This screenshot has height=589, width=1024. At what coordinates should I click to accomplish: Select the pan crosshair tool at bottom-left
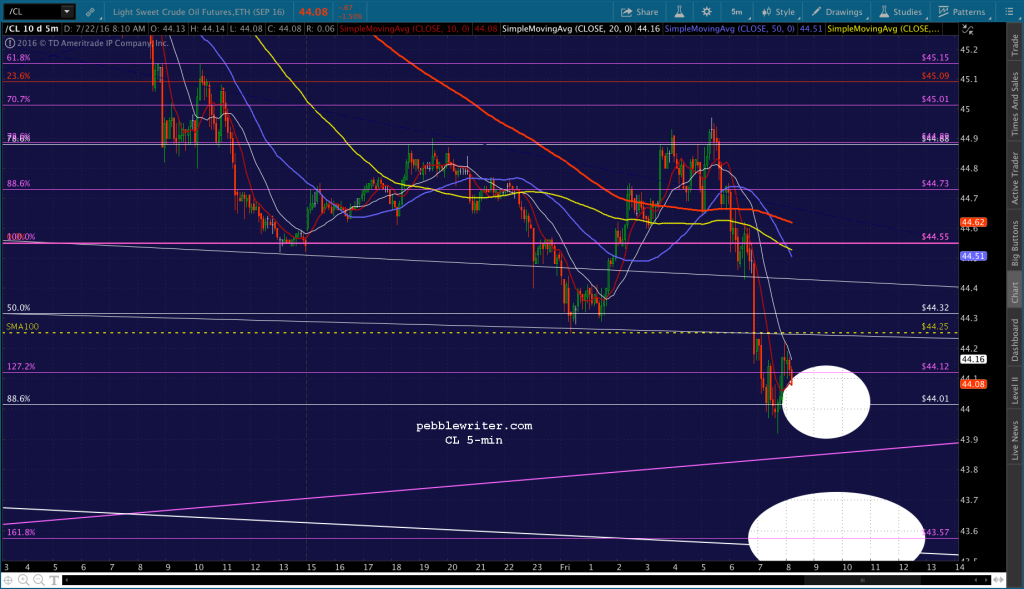8,580
